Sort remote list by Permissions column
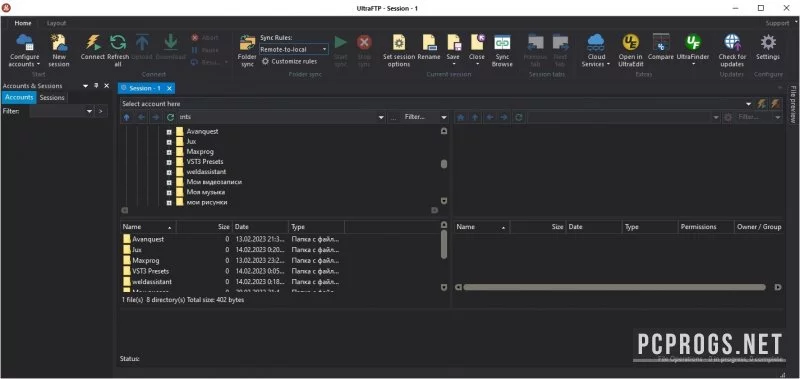800x379 pixels. click(x=706, y=227)
